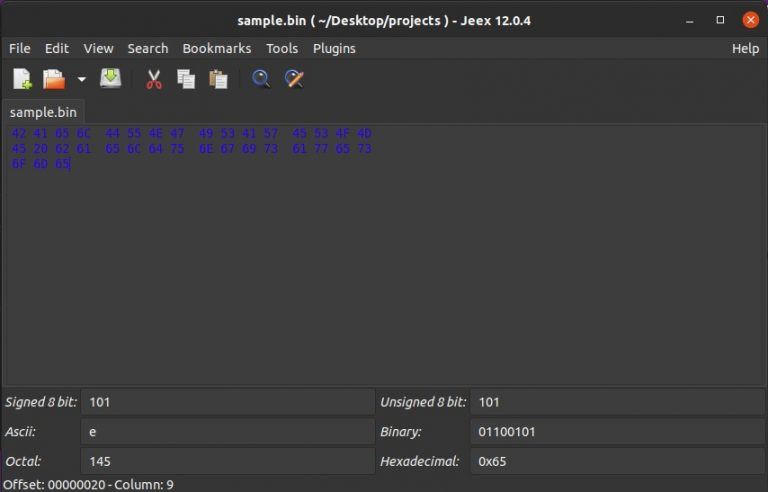Click the Copy toolbar icon
Viewport: 768px width, 492px height.
(x=185, y=79)
